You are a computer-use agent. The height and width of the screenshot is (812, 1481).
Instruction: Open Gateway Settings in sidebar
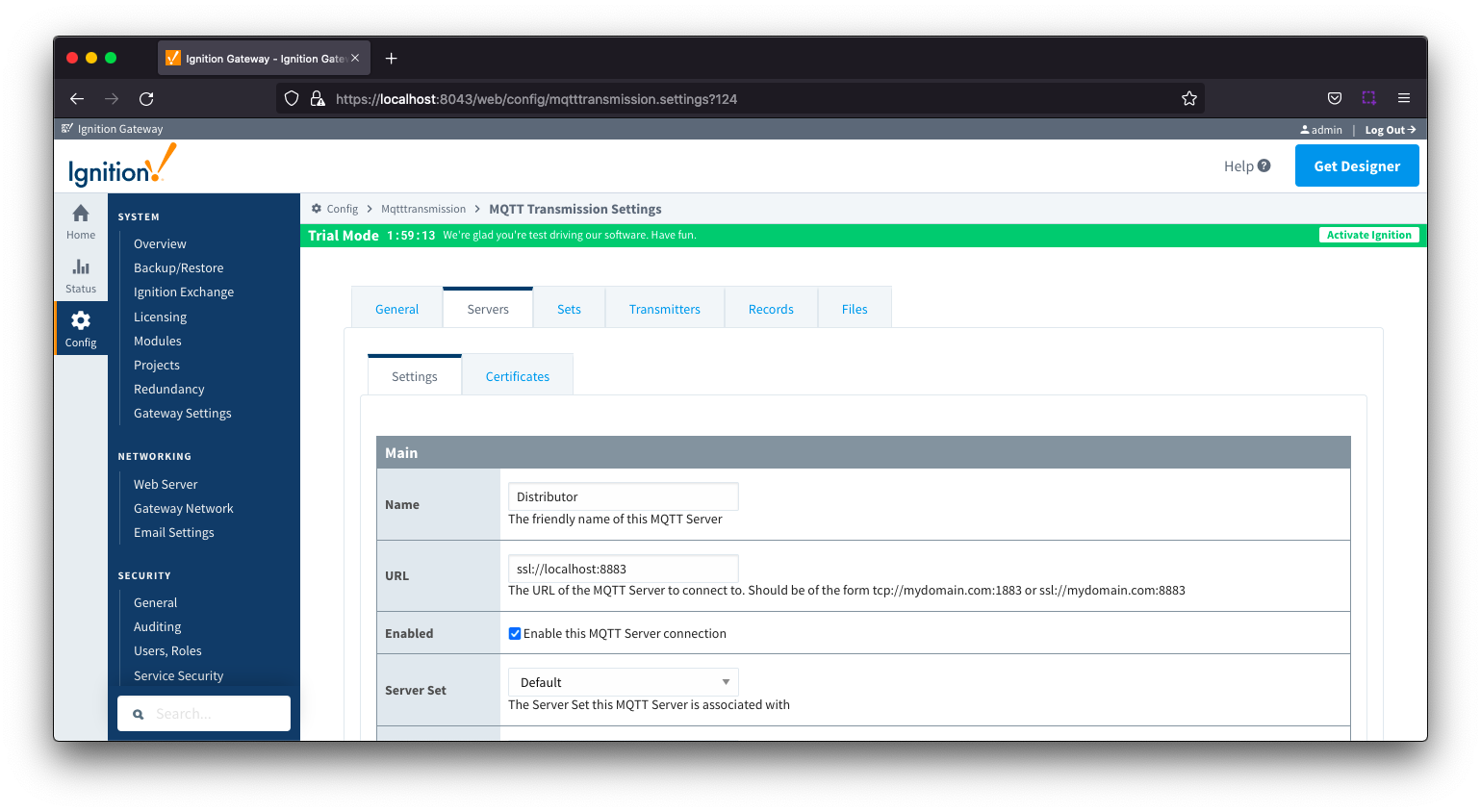pyautogui.click(x=183, y=413)
